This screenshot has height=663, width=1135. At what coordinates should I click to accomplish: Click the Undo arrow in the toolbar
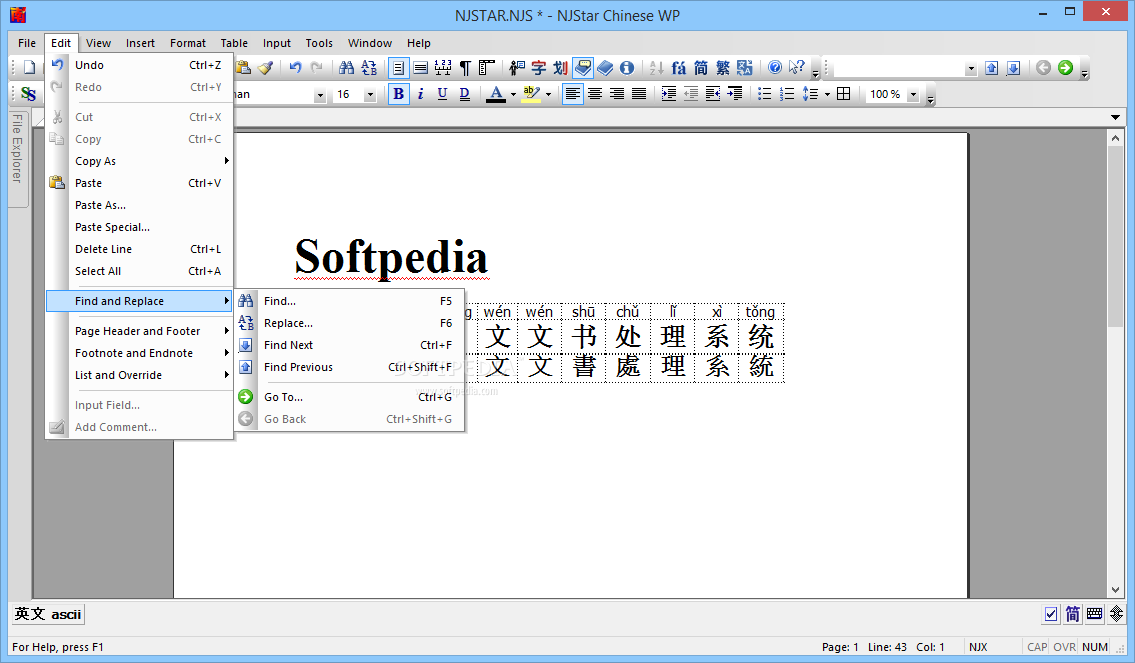click(x=295, y=68)
